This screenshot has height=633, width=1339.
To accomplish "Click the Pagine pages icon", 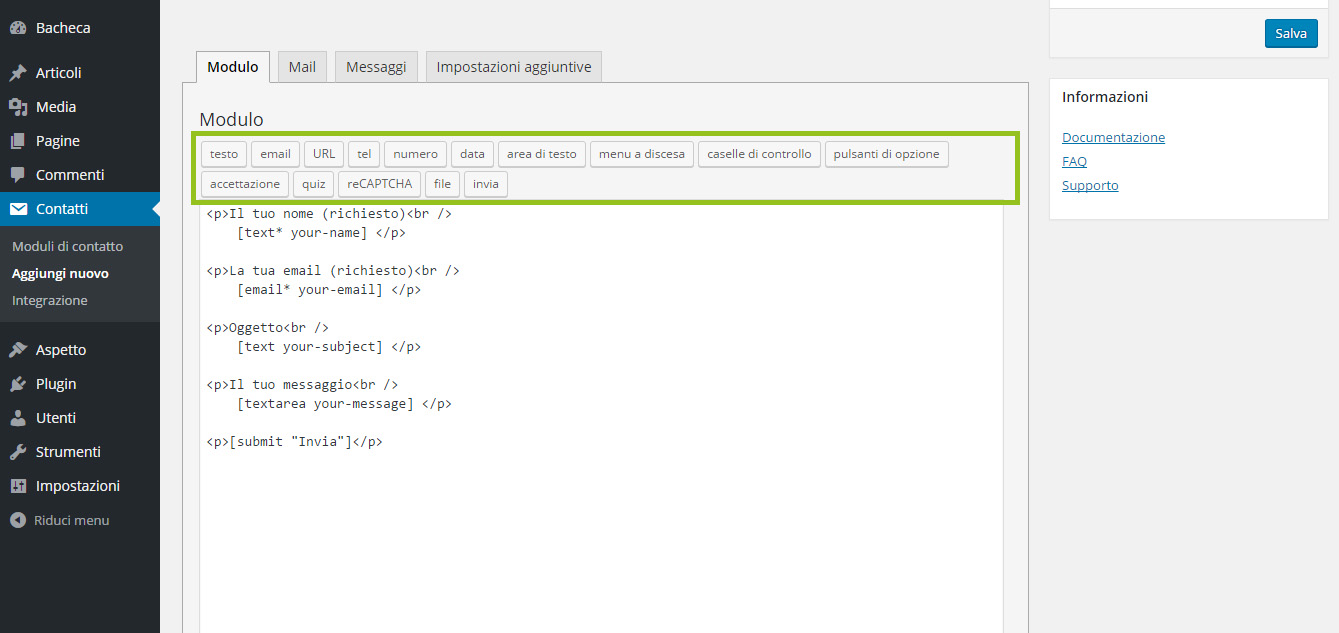I will point(18,141).
